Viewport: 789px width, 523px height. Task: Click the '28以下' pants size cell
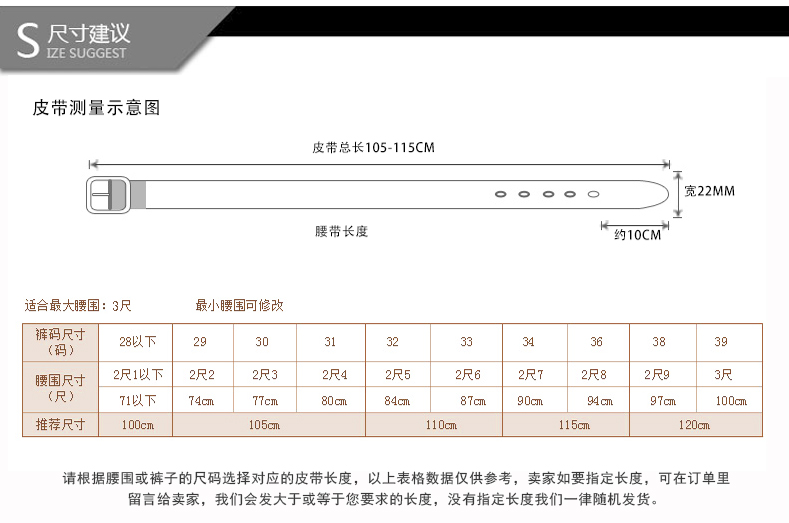(x=137, y=342)
